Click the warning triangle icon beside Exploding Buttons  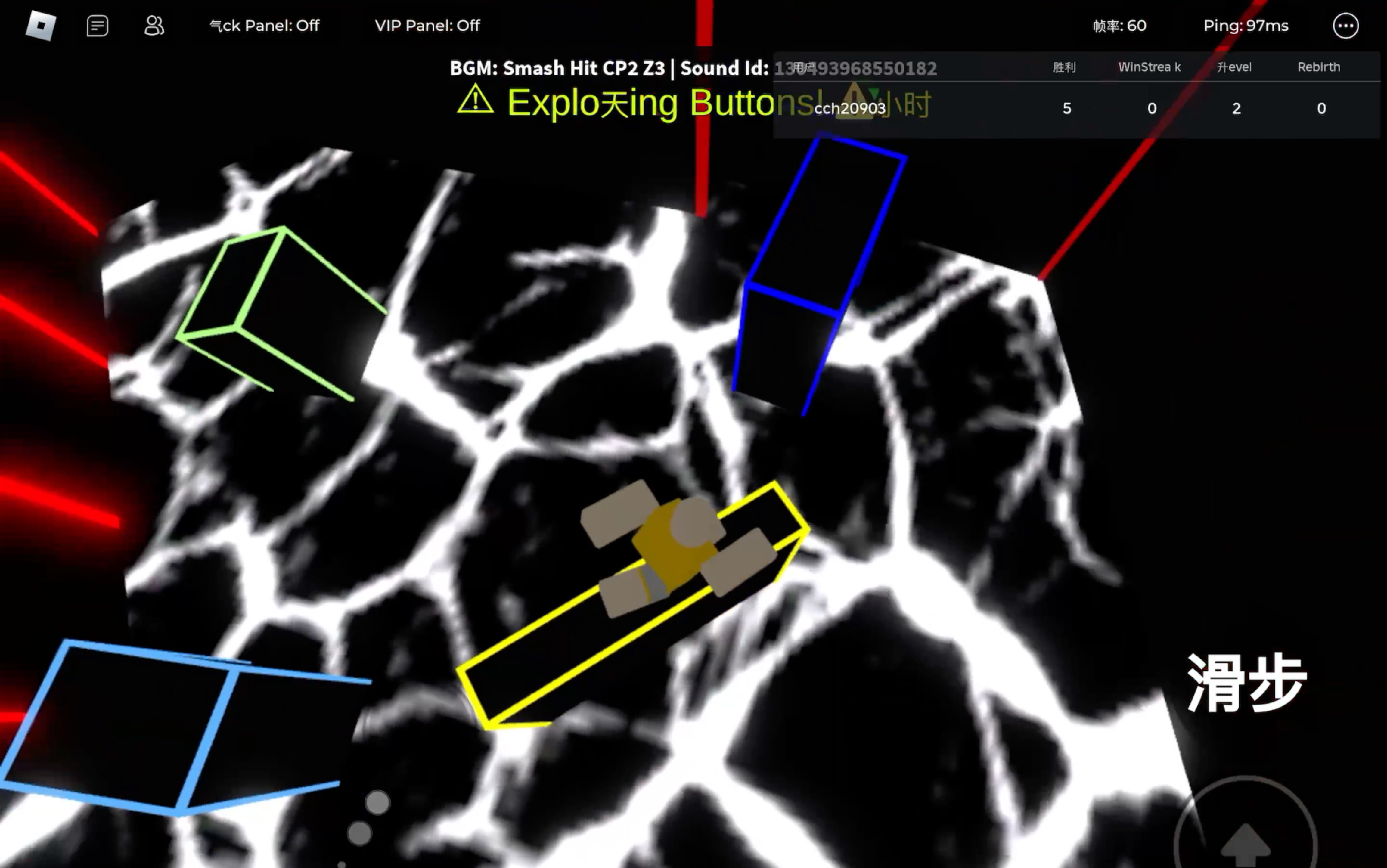[475, 99]
